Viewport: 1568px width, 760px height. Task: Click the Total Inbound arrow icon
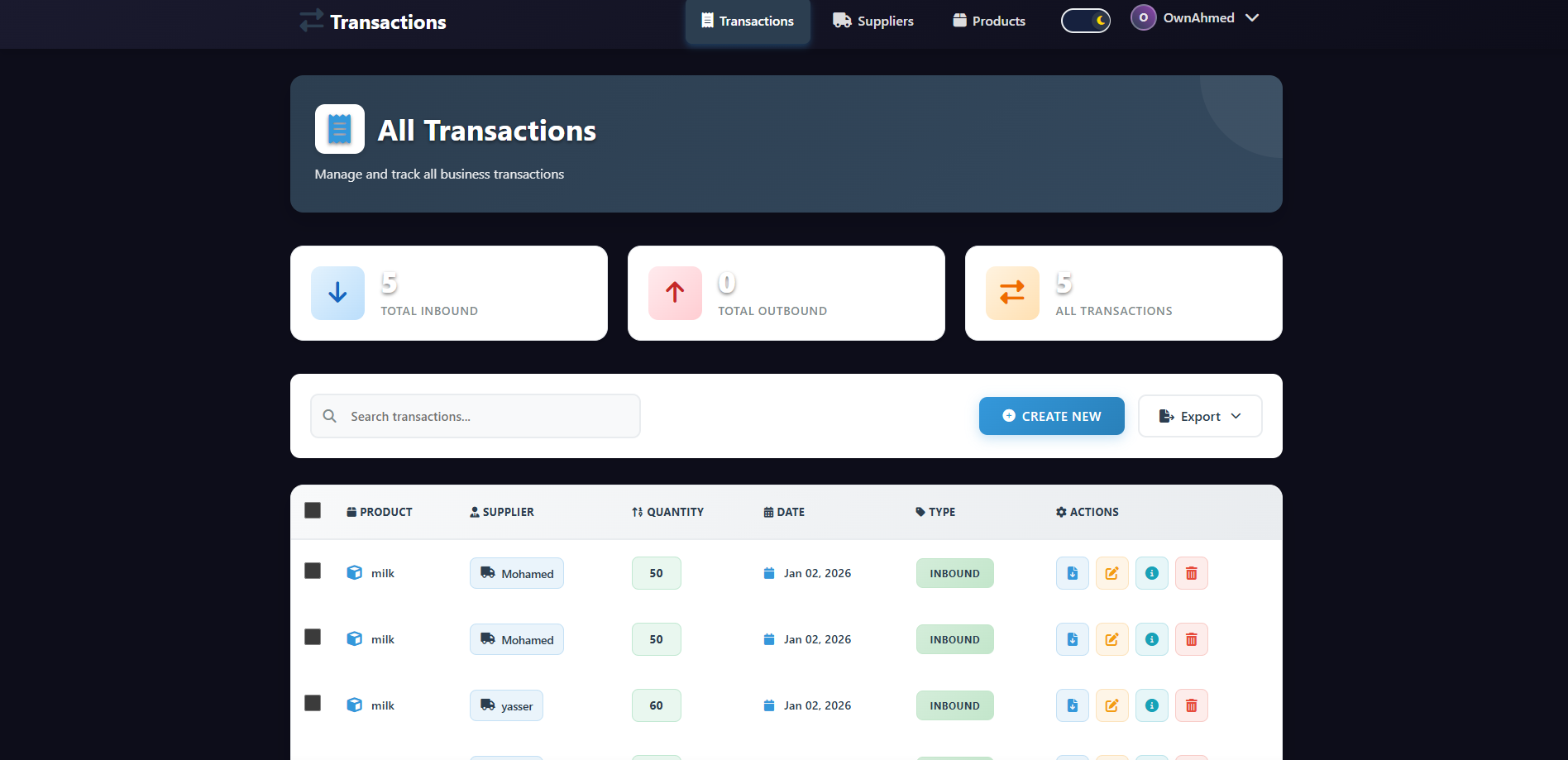pos(337,293)
